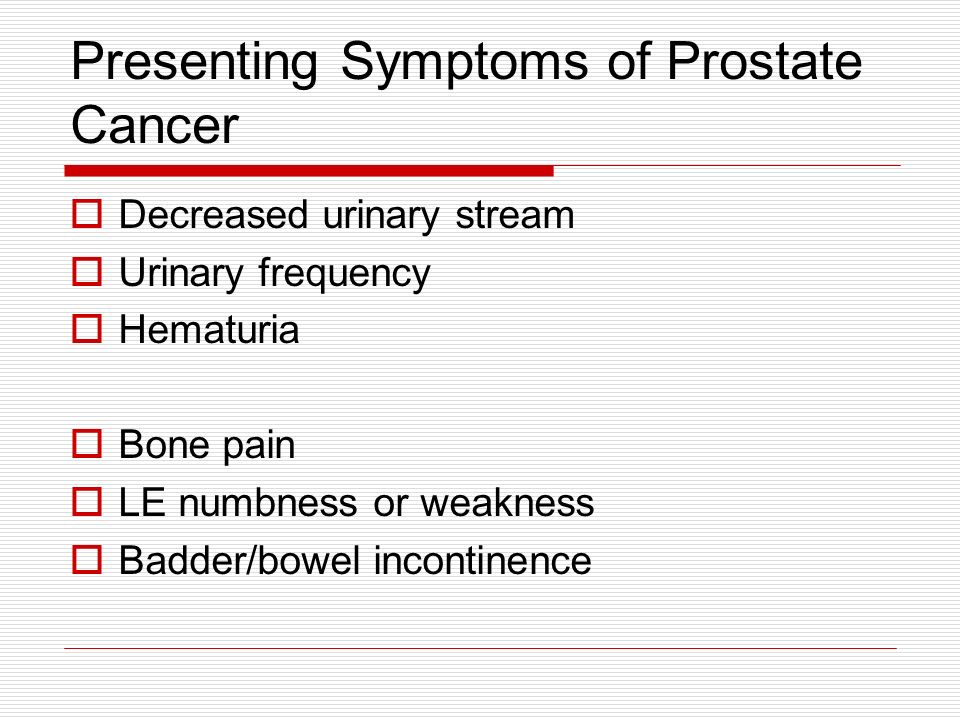Click the square bullet beside Decreased urinary stream

[87, 214]
